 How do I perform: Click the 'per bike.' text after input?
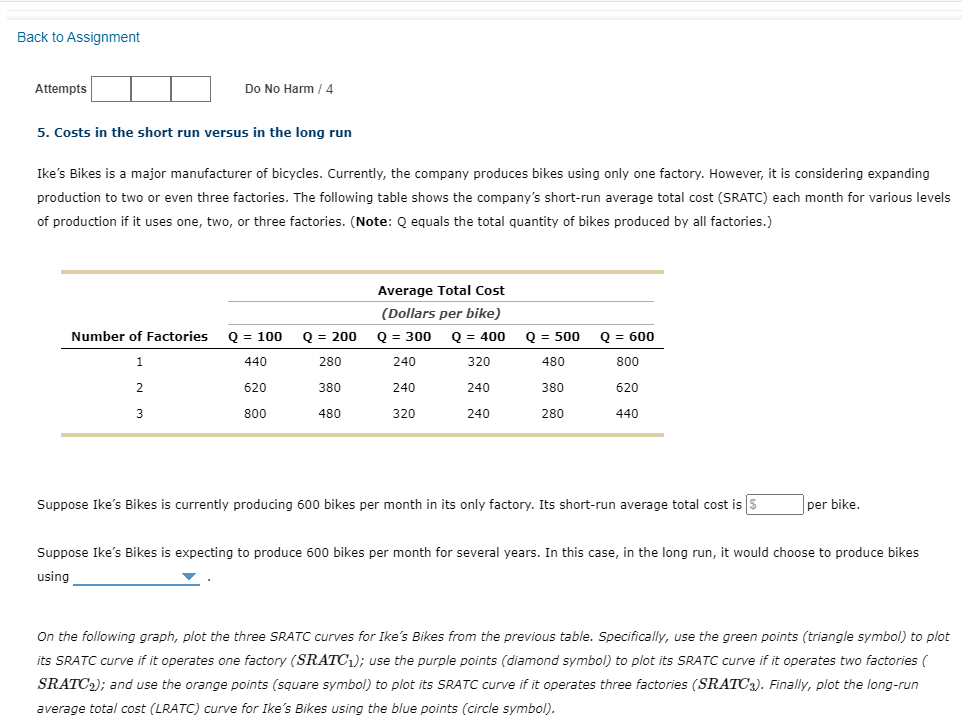(833, 504)
